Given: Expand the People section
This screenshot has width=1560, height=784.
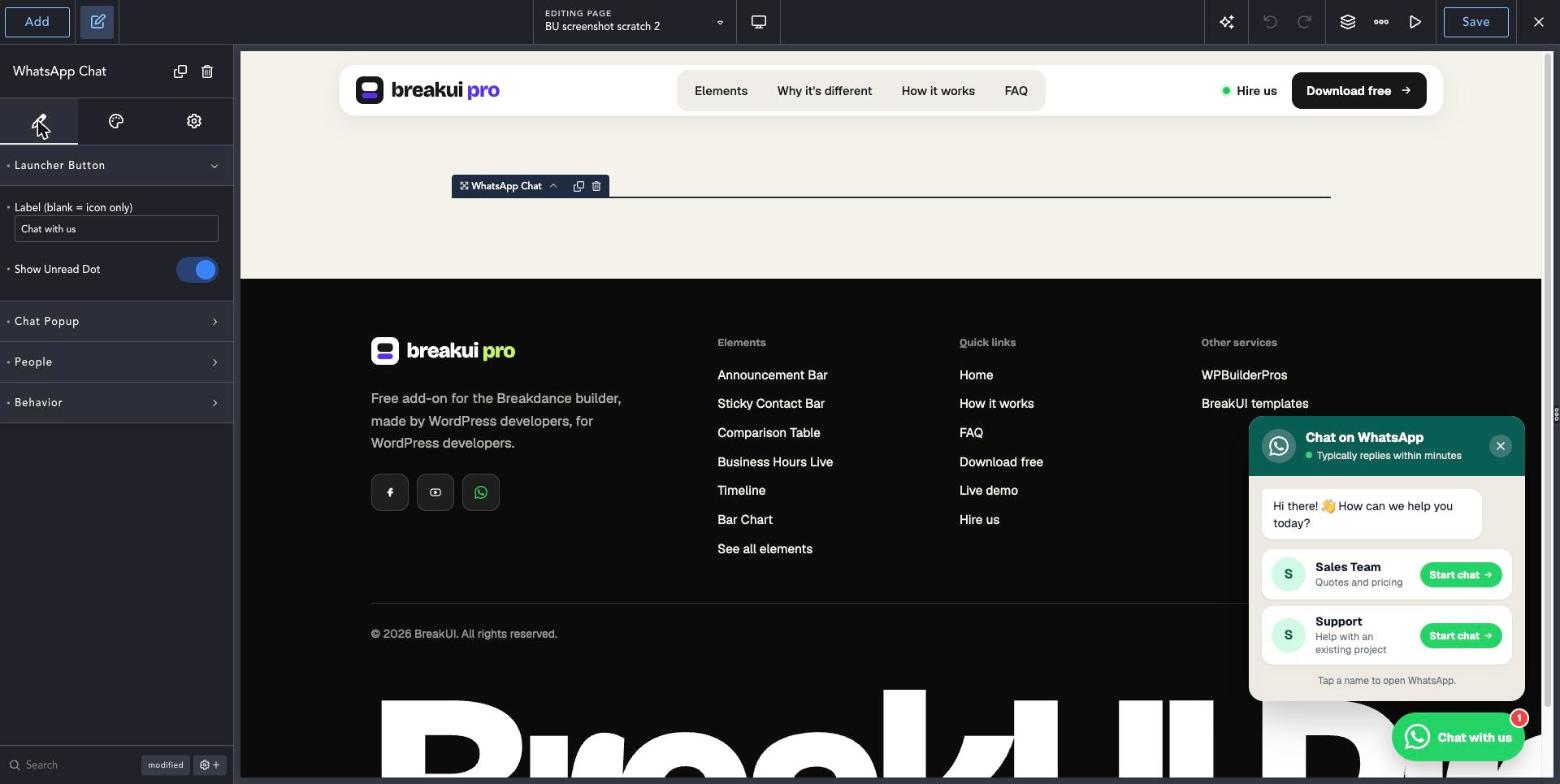Looking at the screenshot, I should (116, 362).
